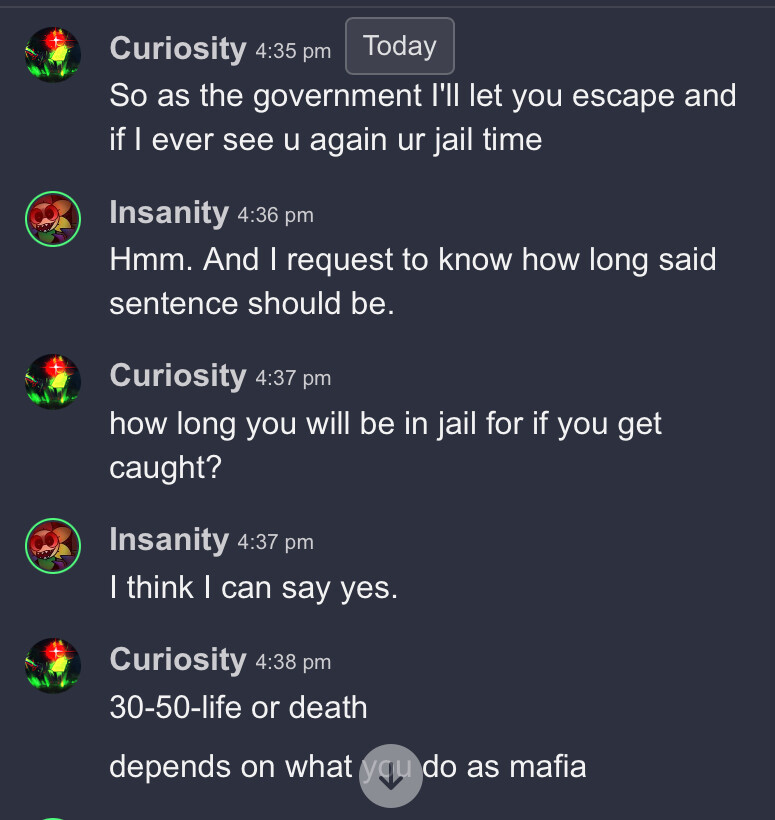Open the Curiosity username at 4:38 pm
The image size is (775, 820).
click(x=177, y=659)
